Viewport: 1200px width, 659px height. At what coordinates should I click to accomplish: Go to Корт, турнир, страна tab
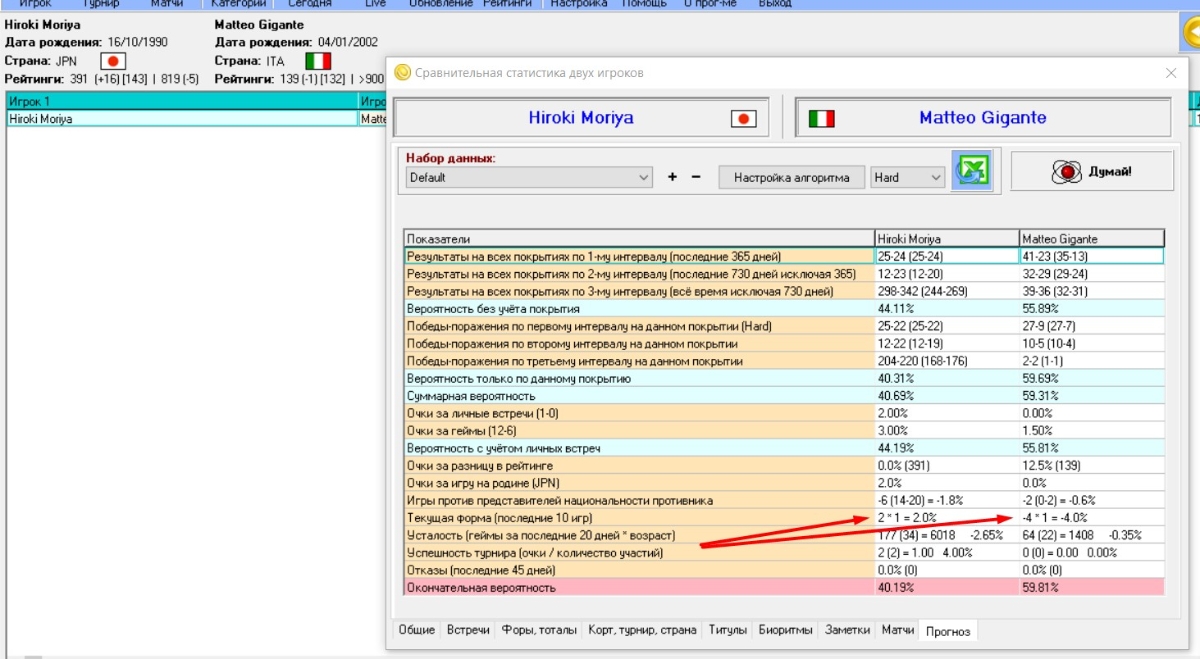pyautogui.click(x=643, y=630)
